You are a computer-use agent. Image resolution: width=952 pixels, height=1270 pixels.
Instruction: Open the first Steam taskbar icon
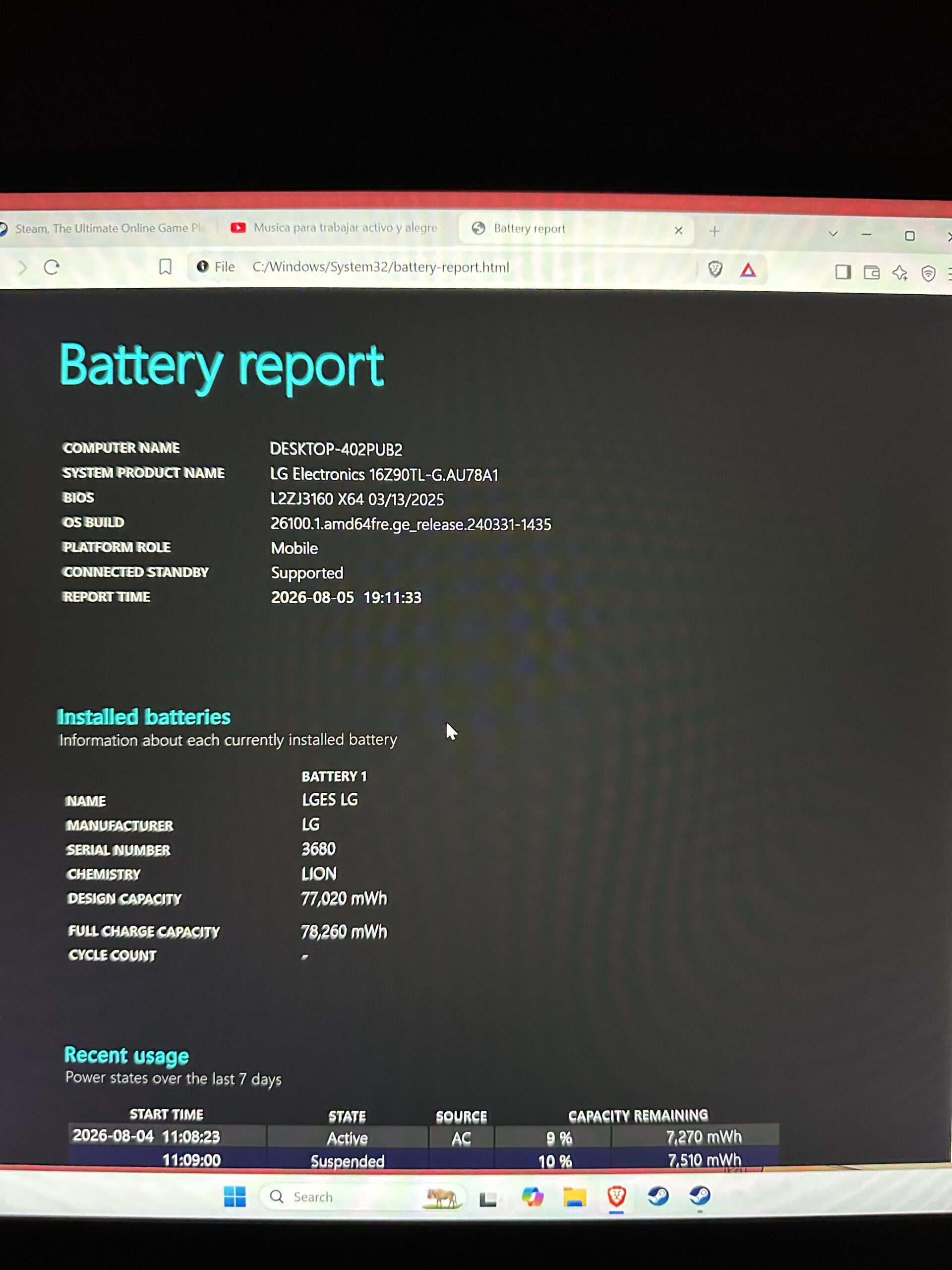tap(658, 1196)
